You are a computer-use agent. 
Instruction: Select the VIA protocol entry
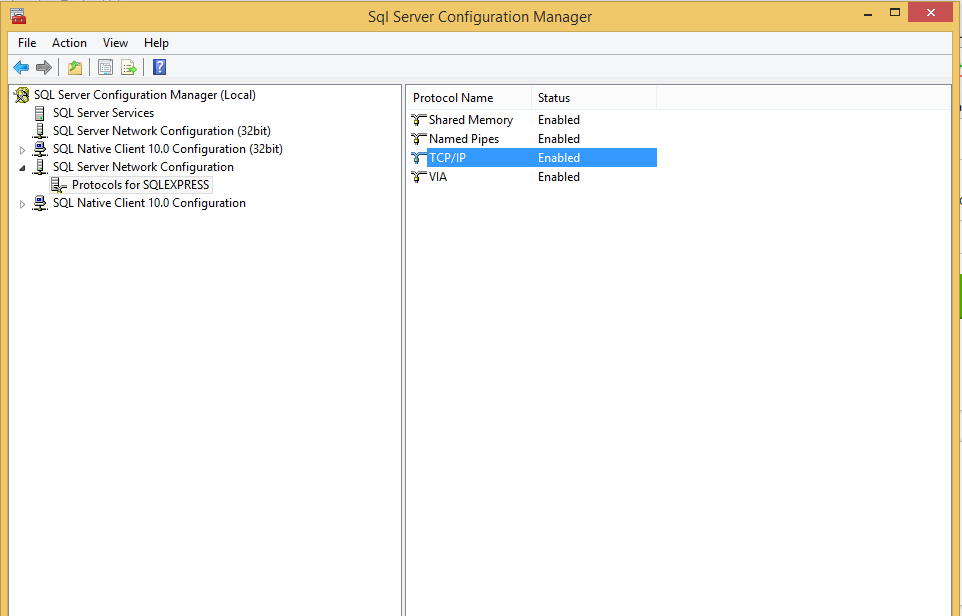[x=438, y=176]
